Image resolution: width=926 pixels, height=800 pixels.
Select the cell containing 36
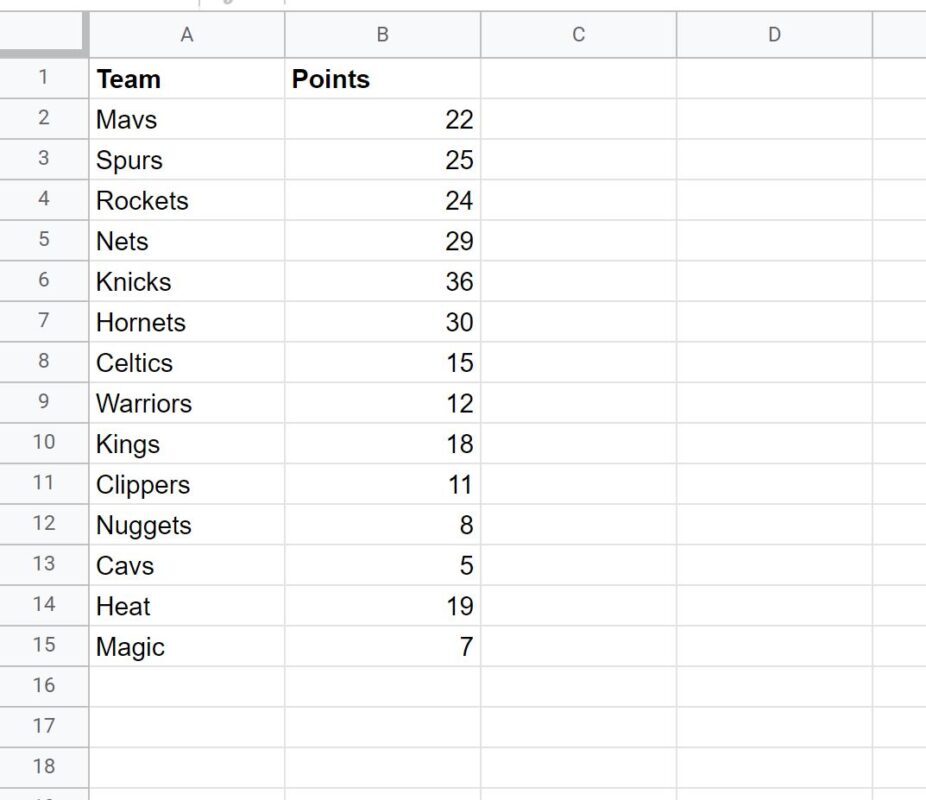click(x=383, y=282)
